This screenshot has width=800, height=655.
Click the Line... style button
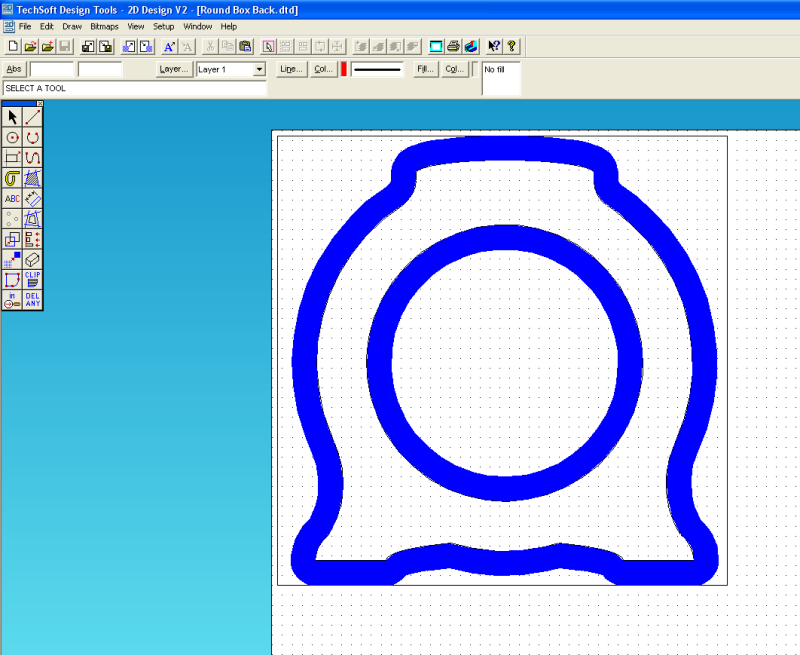click(x=291, y=69)
